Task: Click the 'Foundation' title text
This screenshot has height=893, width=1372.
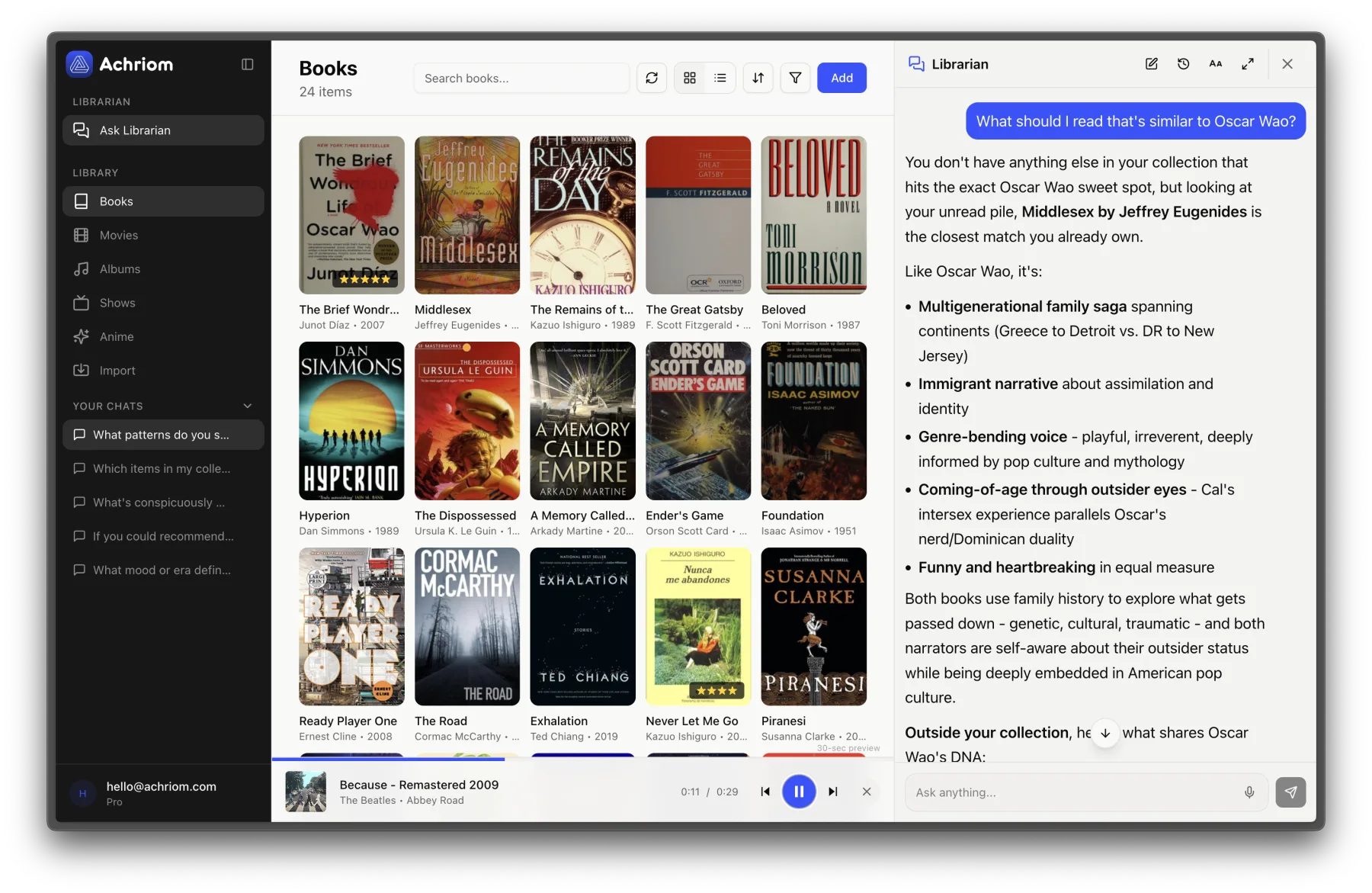Action: pos(793,516)
